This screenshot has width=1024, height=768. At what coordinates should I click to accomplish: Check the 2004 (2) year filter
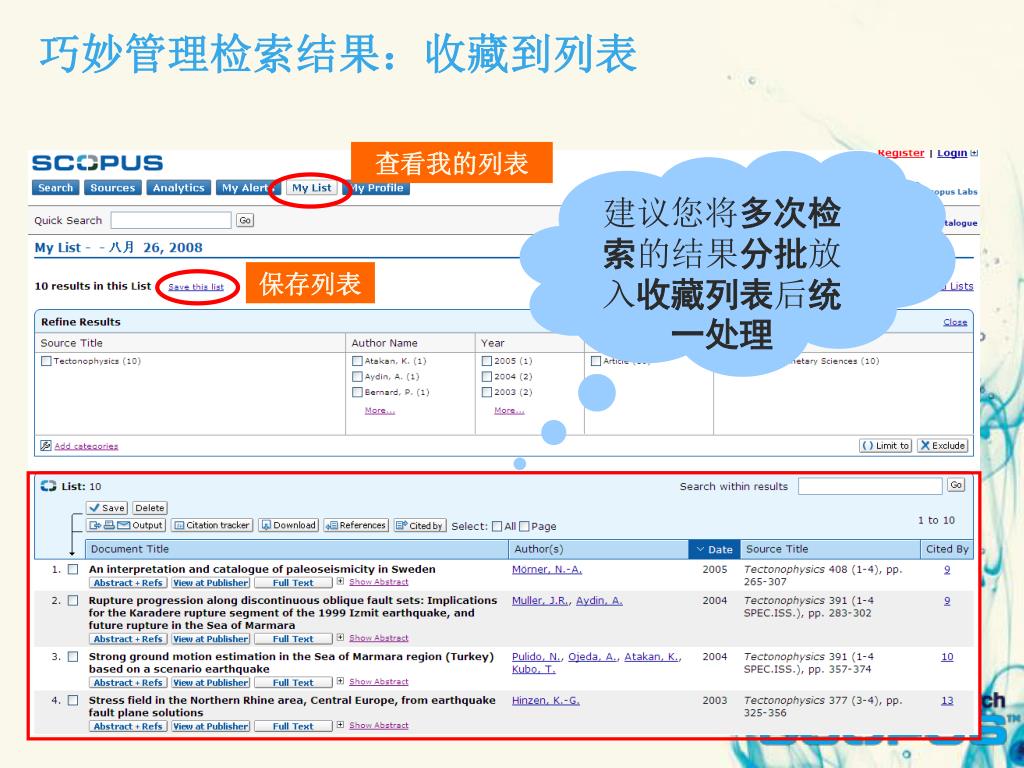pos(487,377)
